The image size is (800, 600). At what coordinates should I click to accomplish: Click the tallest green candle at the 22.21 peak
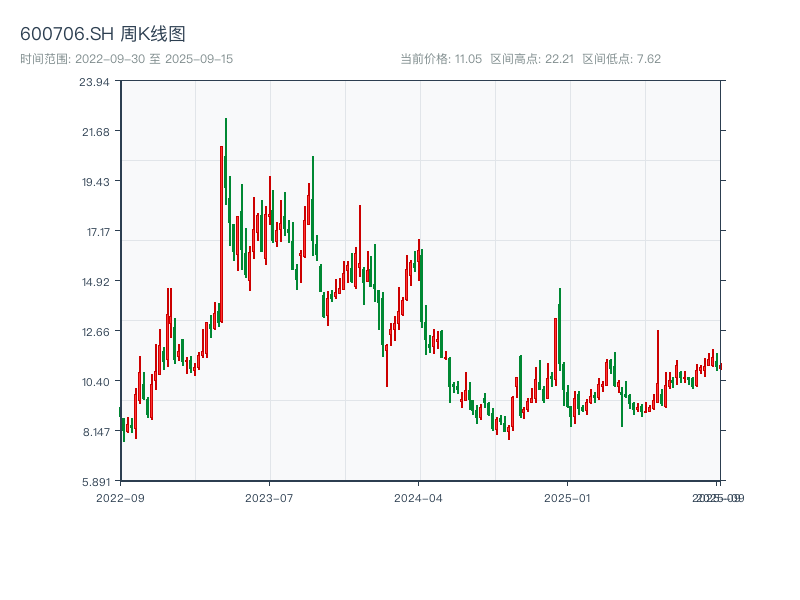coord(226,161)
